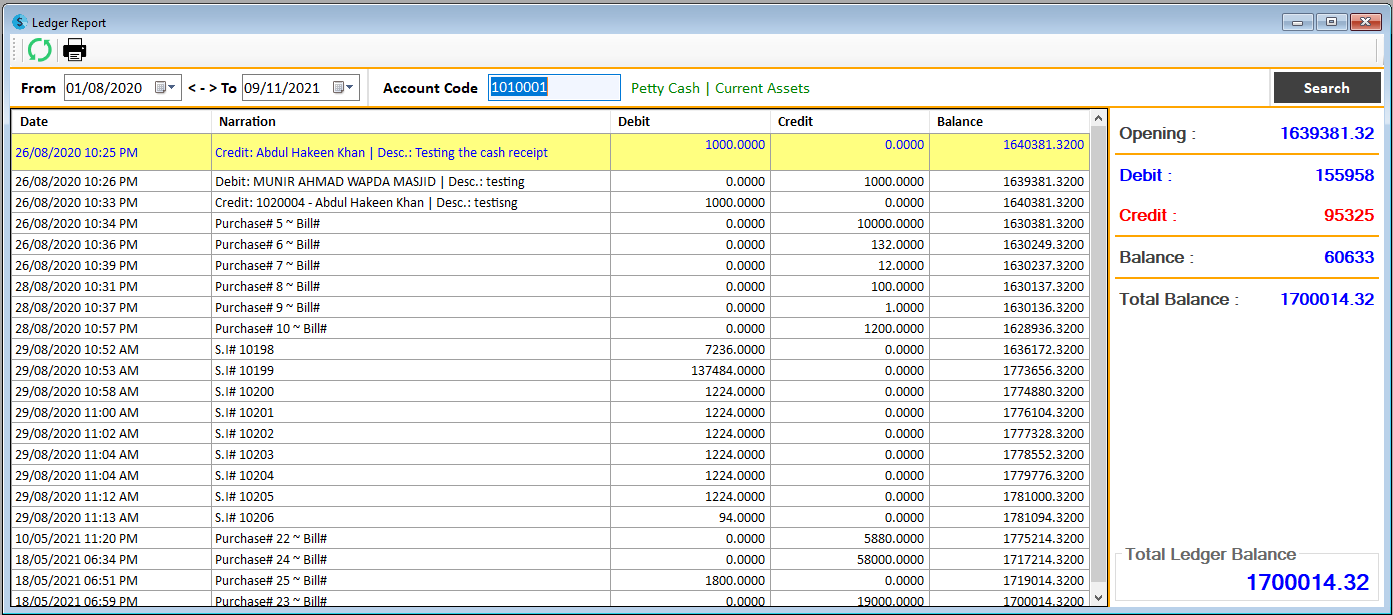Click the Account Code input field
Viewport: 1393px width, 615px height.
pyautogui.click(x=554, y=88)
